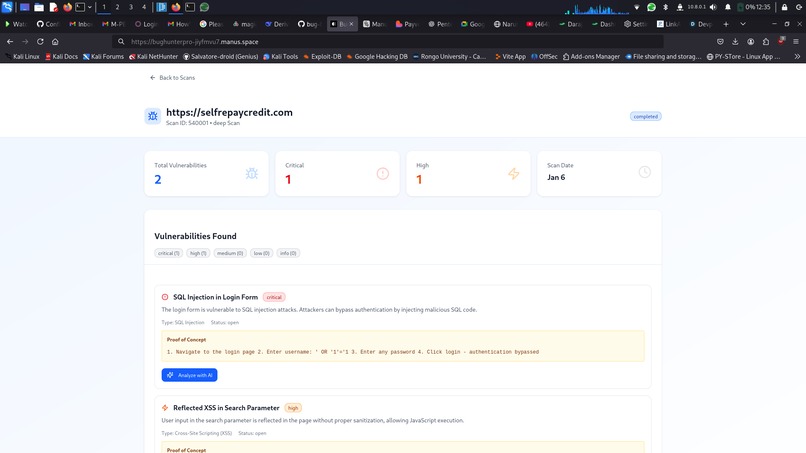Filter by info (0) chip
The width and height of the screenshot is (806, 453).
[288, 253]
